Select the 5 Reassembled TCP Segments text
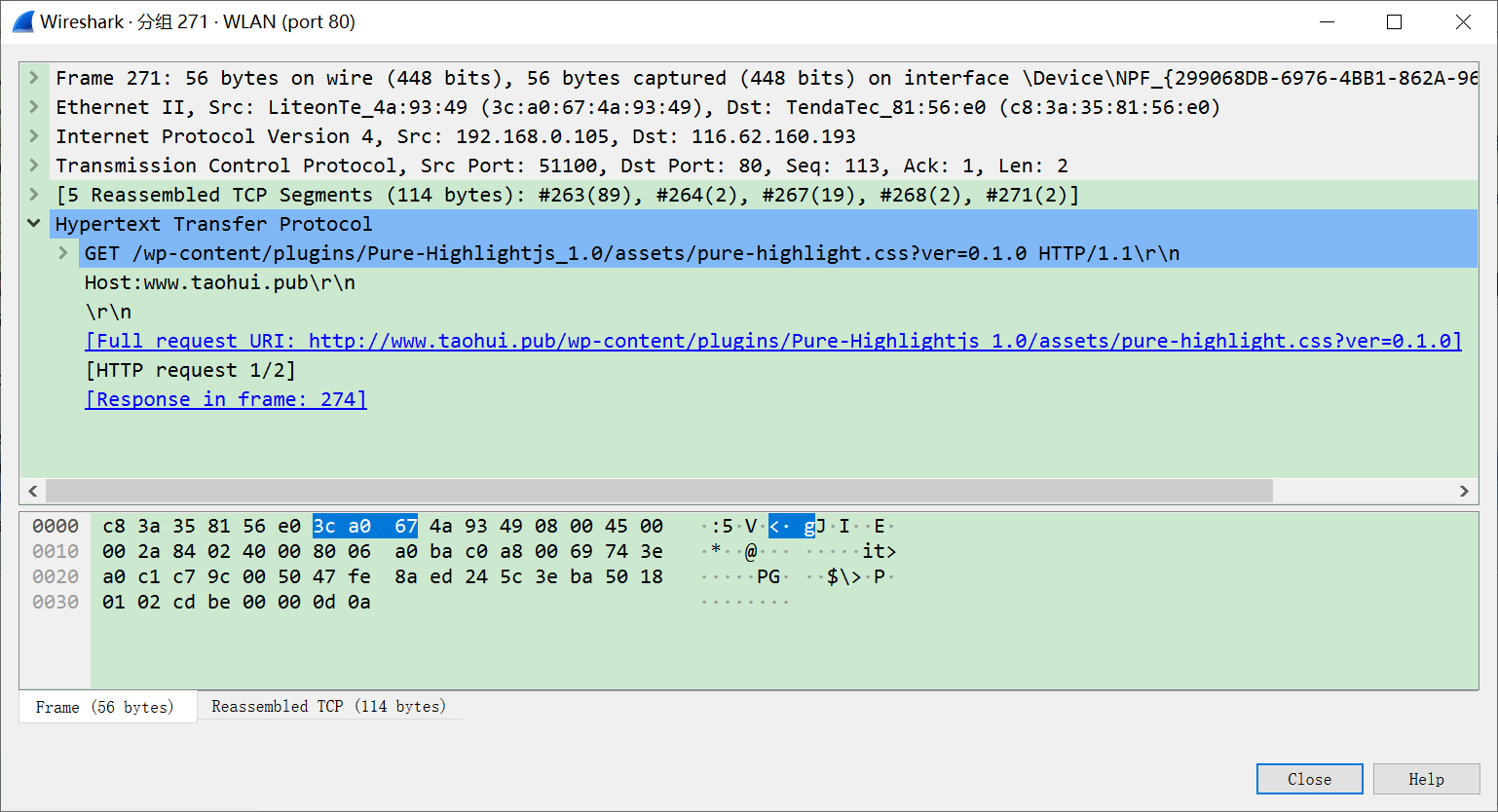 tap(568, 195)
